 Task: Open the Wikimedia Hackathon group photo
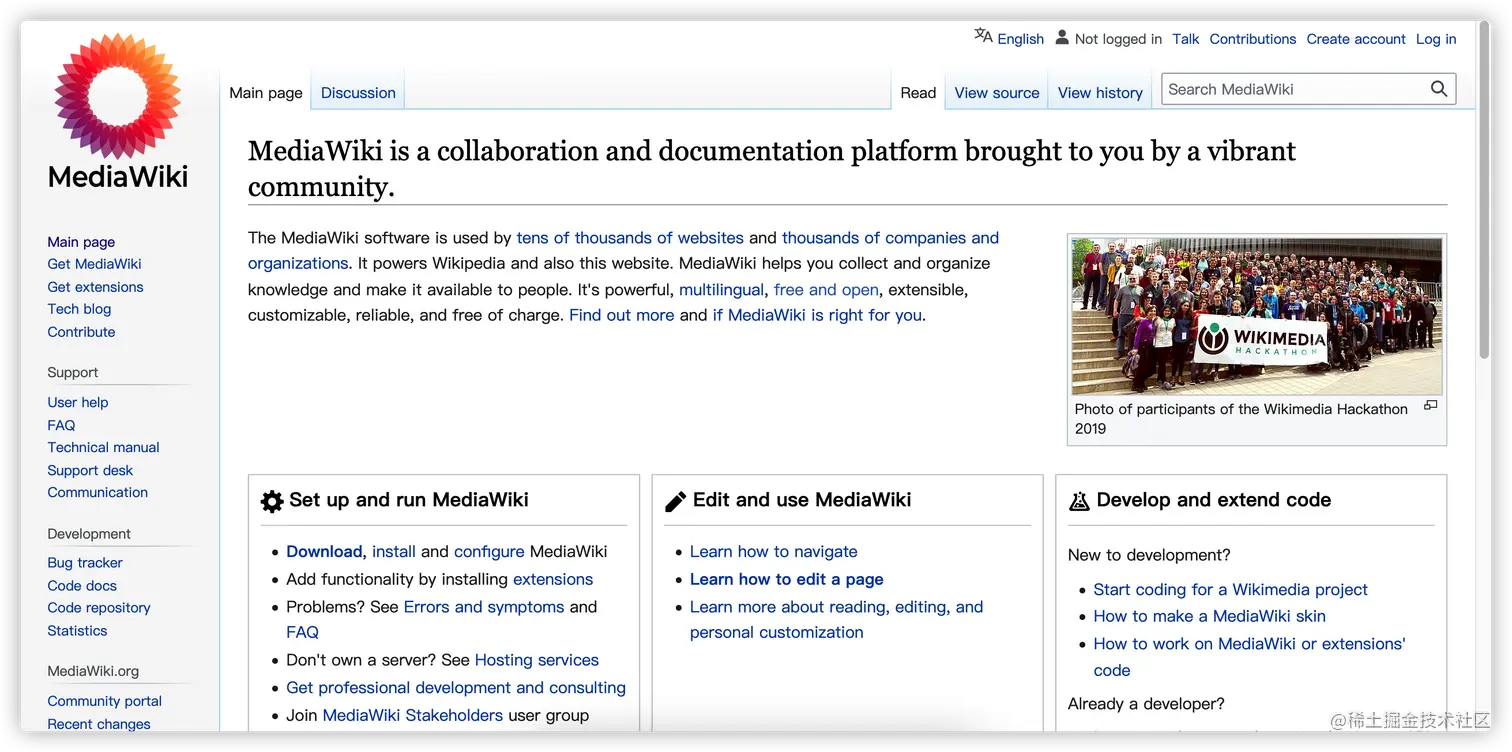point(1257,316)
